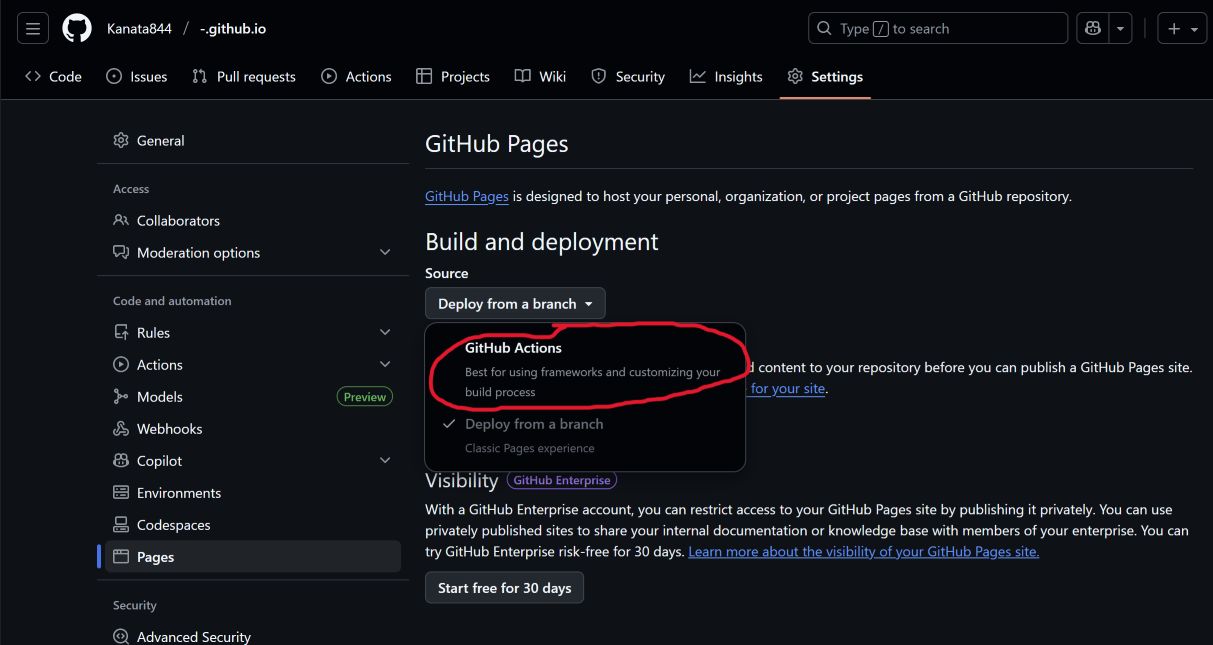Click inside the search field
This screenshot has width=1213, height=645.
[937, 28]
